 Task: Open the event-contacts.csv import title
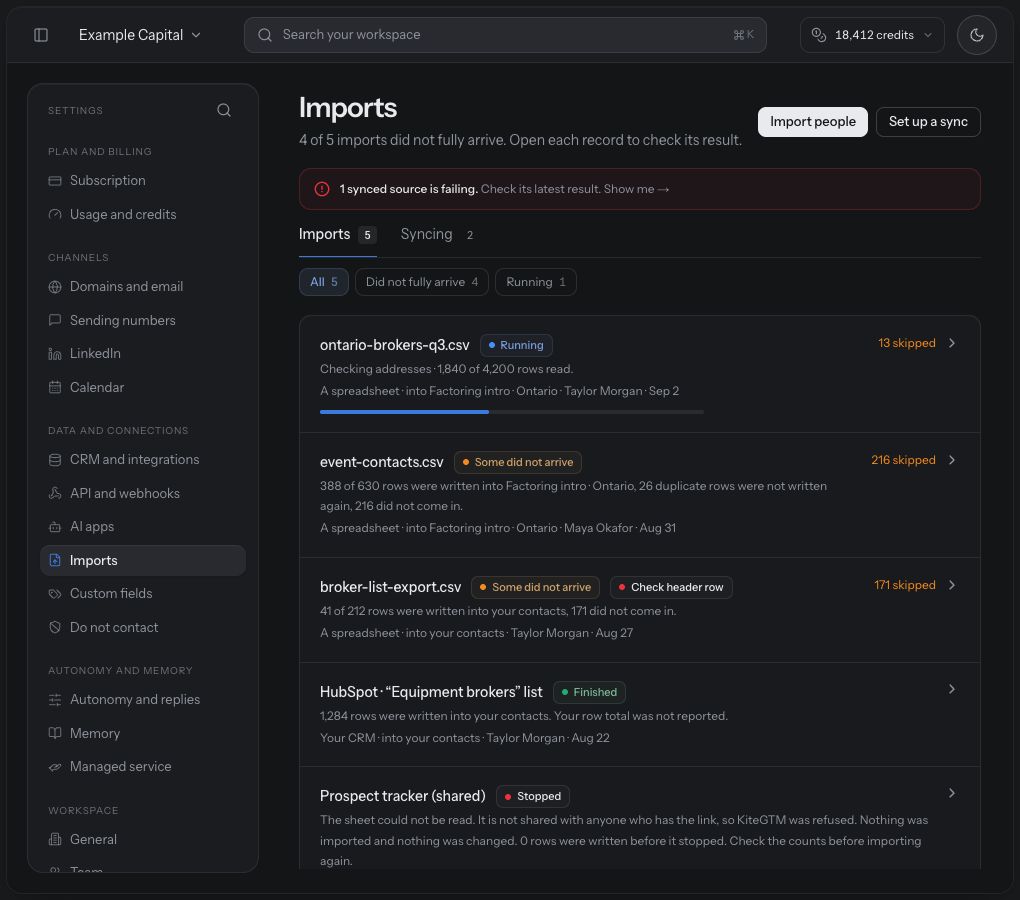tap(381, 462)
